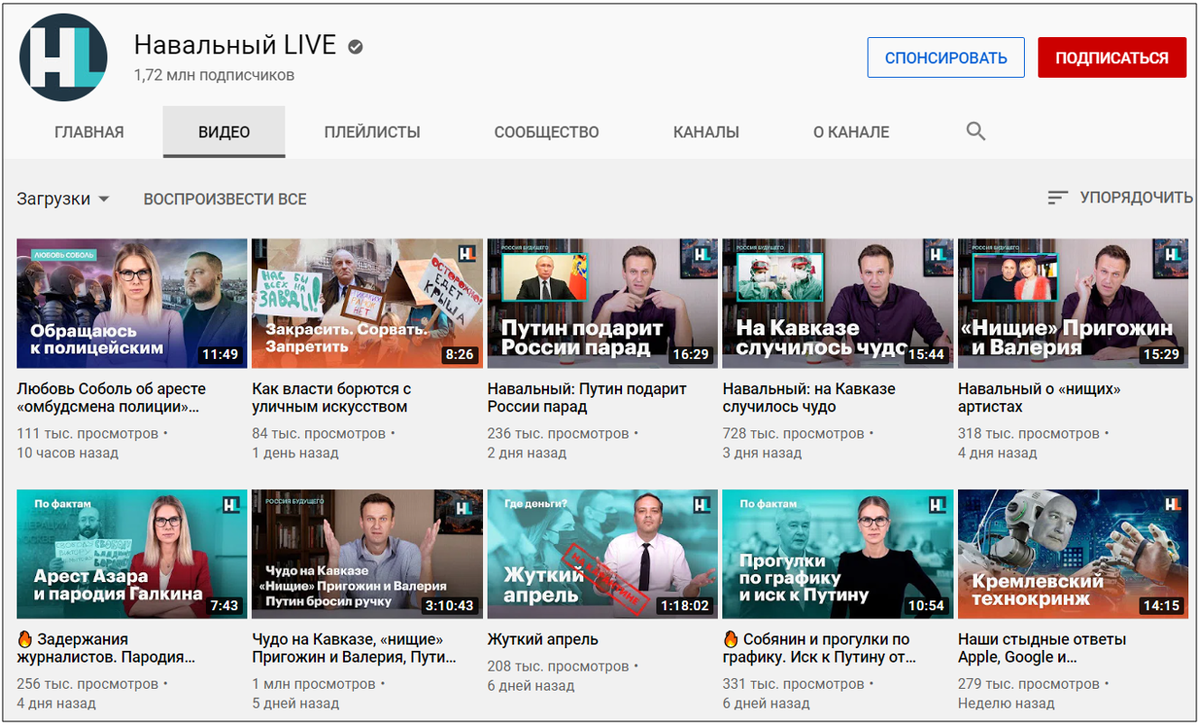The height and width of the screenshot is (725, 1200).
Task: Click the 'Жуткий апрель' video title text
Action: tap(543, 639)
